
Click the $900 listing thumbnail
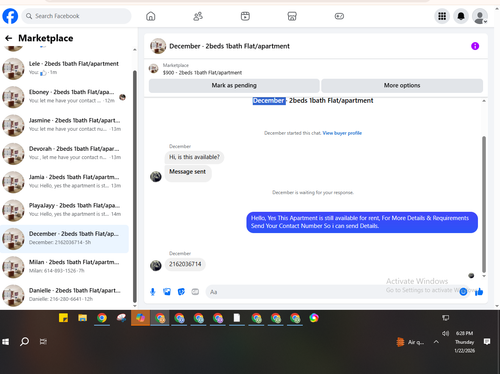click(x=154, y=69)
